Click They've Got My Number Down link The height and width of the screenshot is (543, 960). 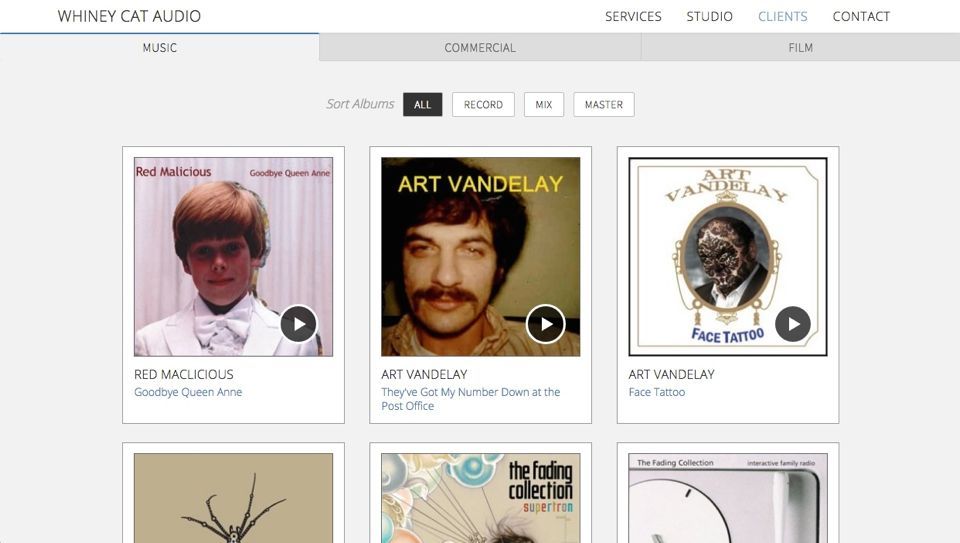(470, 392)
